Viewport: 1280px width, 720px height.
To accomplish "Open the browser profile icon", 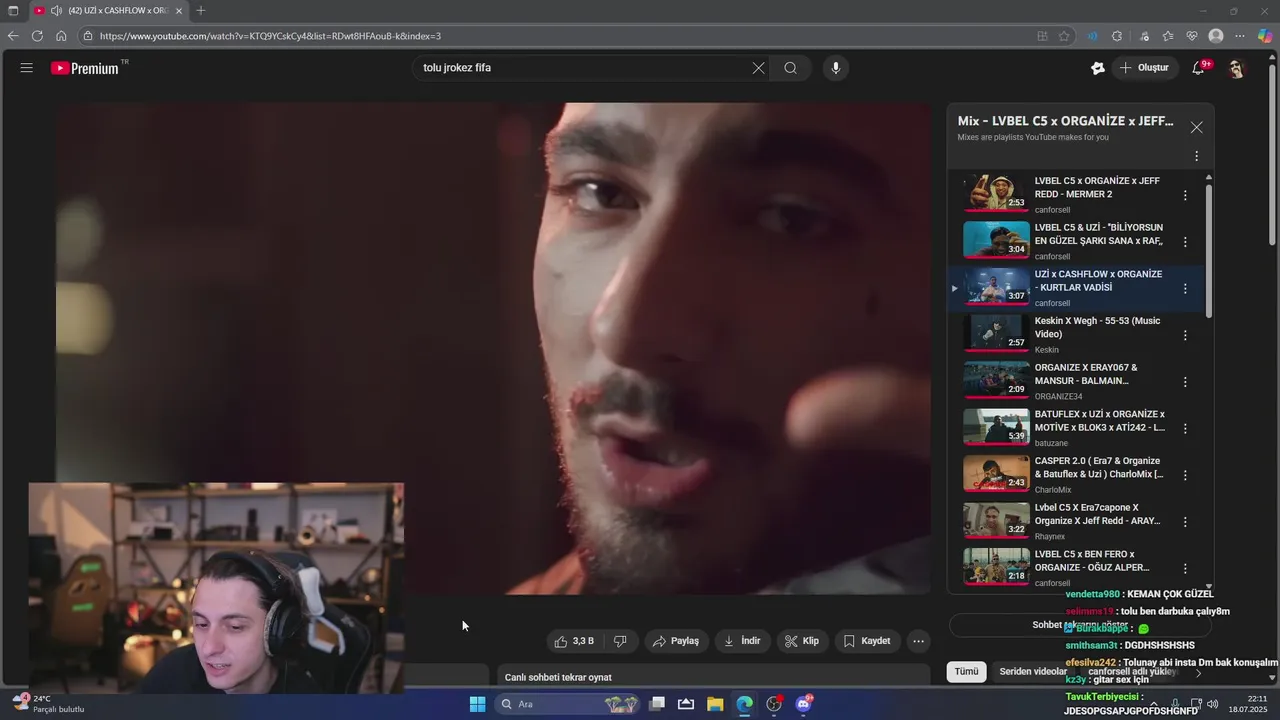I will (x=1216, y=36).
